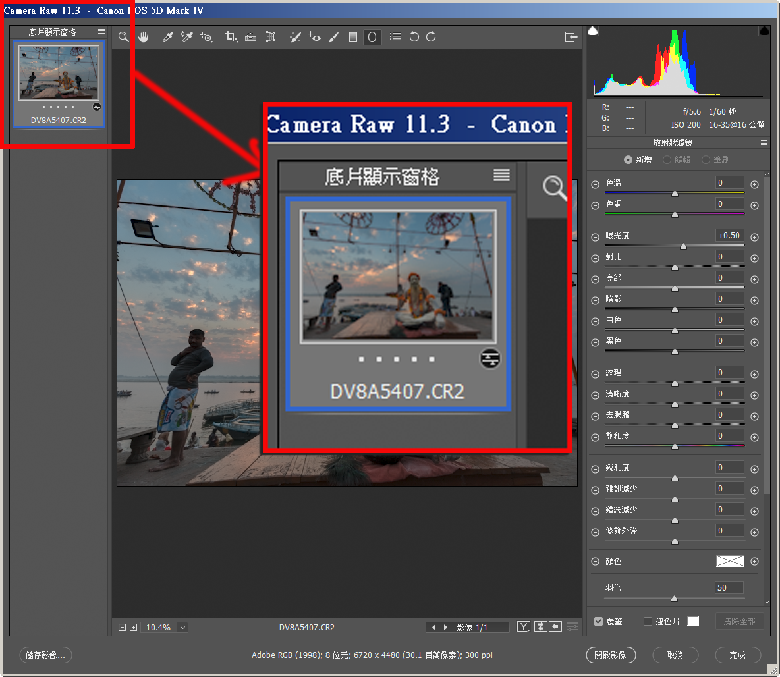Open the zoom level dropdown
This screenshot has height=677, width=780.
pyautogui.click(x=183, y=627)
